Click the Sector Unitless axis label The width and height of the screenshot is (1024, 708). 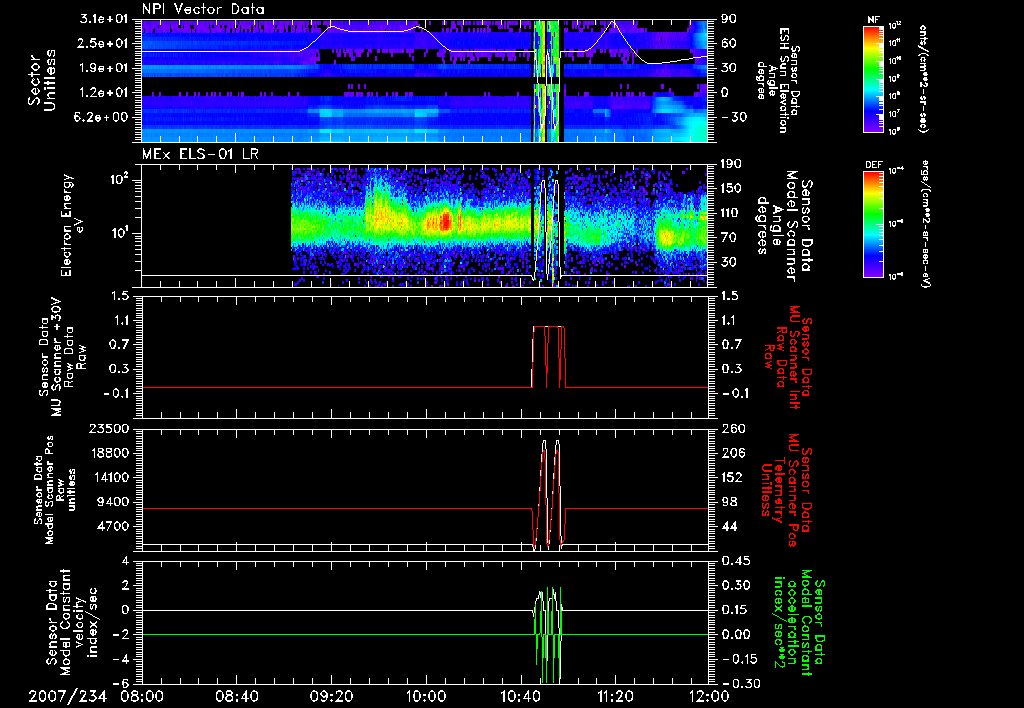point(42,80)
